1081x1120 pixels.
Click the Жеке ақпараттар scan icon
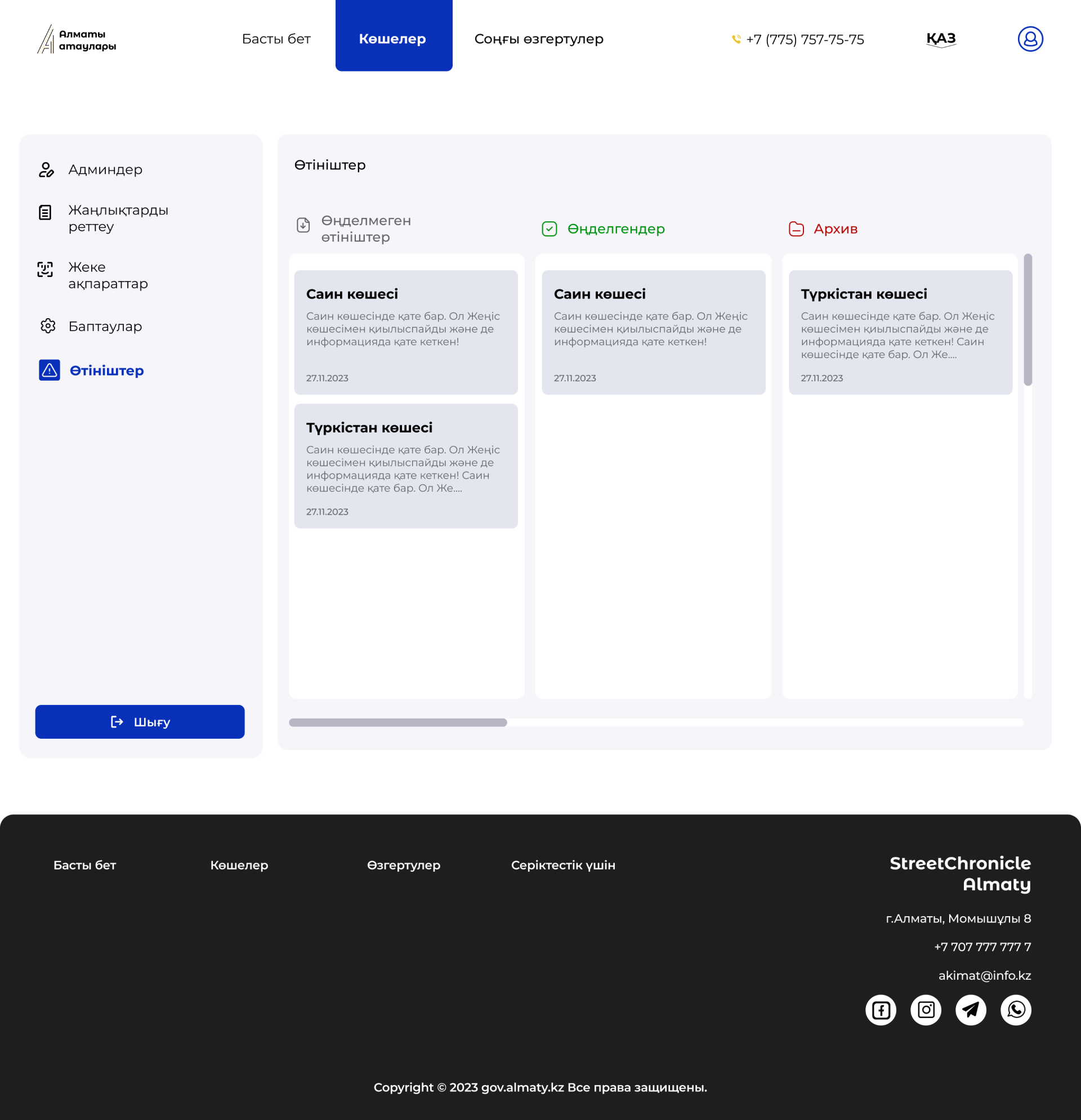point(45,269)
